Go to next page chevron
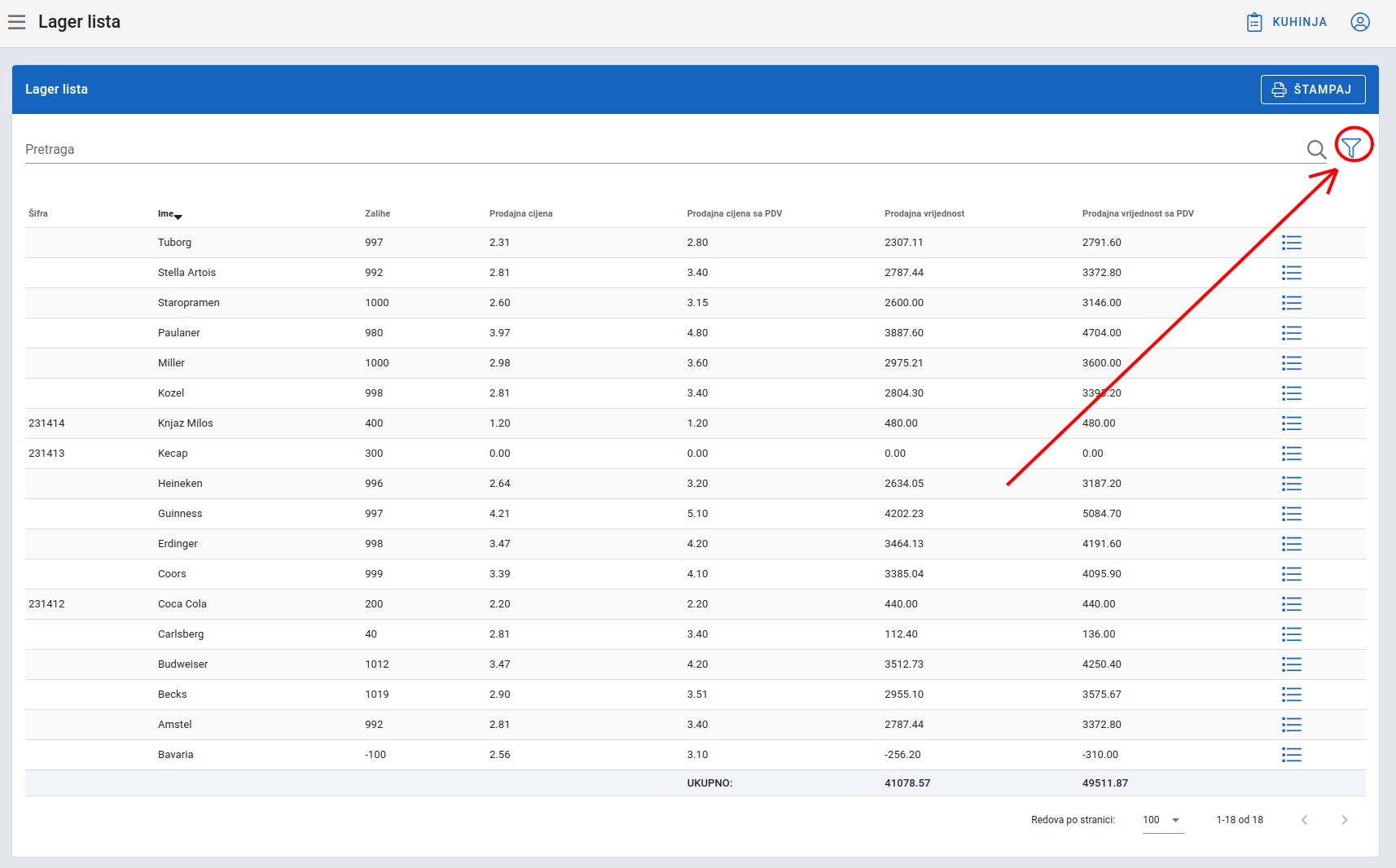The image size is (1396, 868). (x=1345, y=820)
